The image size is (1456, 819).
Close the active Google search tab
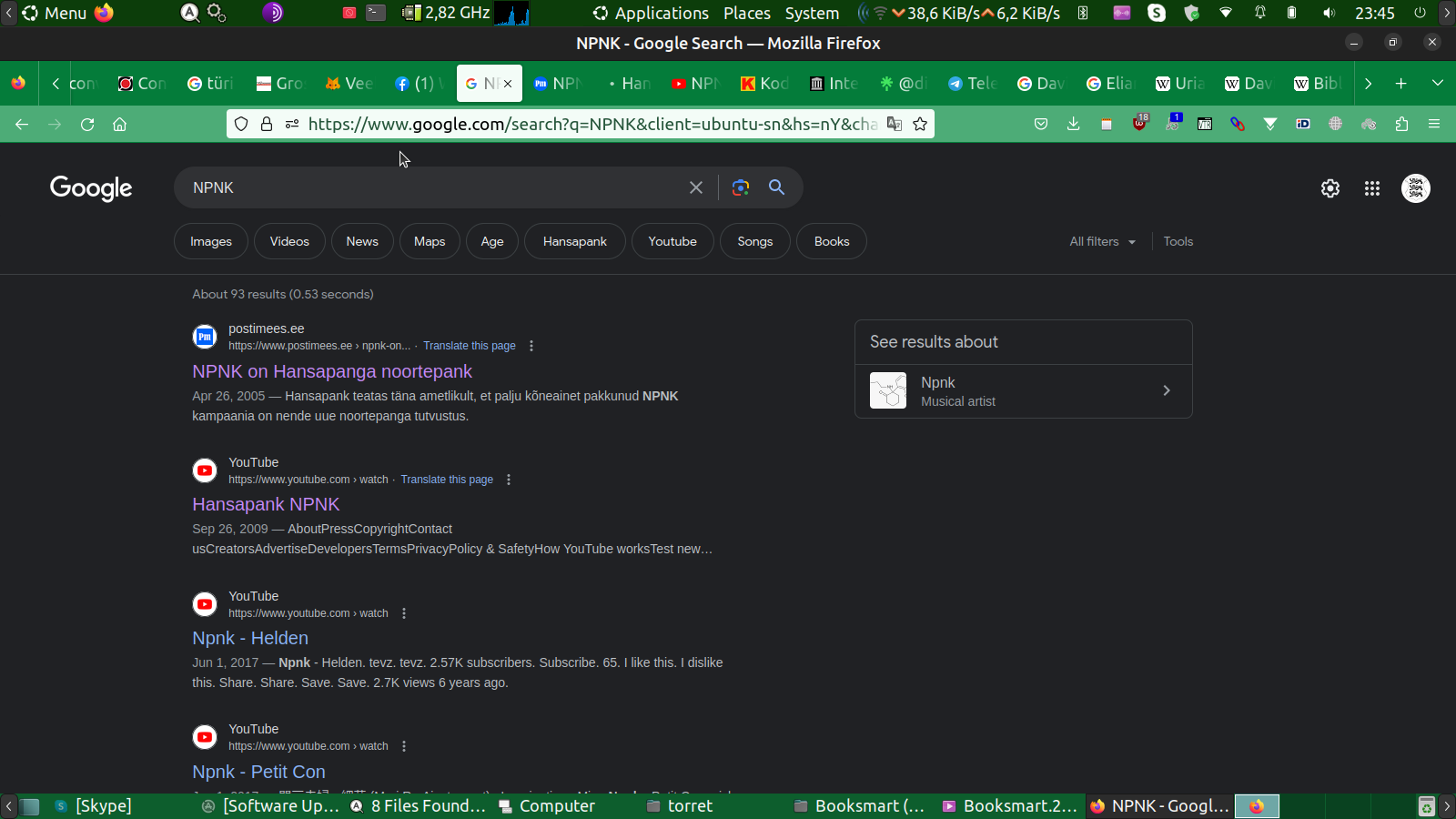[x=508, y=84]
